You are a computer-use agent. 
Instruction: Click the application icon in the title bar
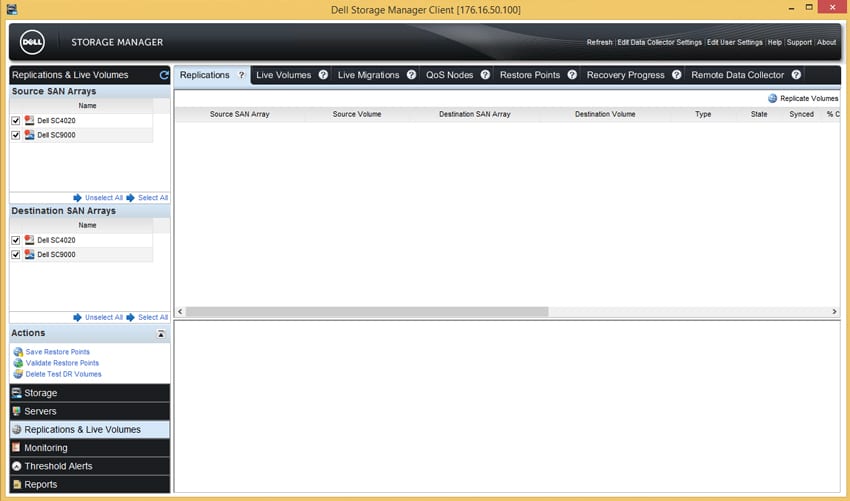(12, 9)
